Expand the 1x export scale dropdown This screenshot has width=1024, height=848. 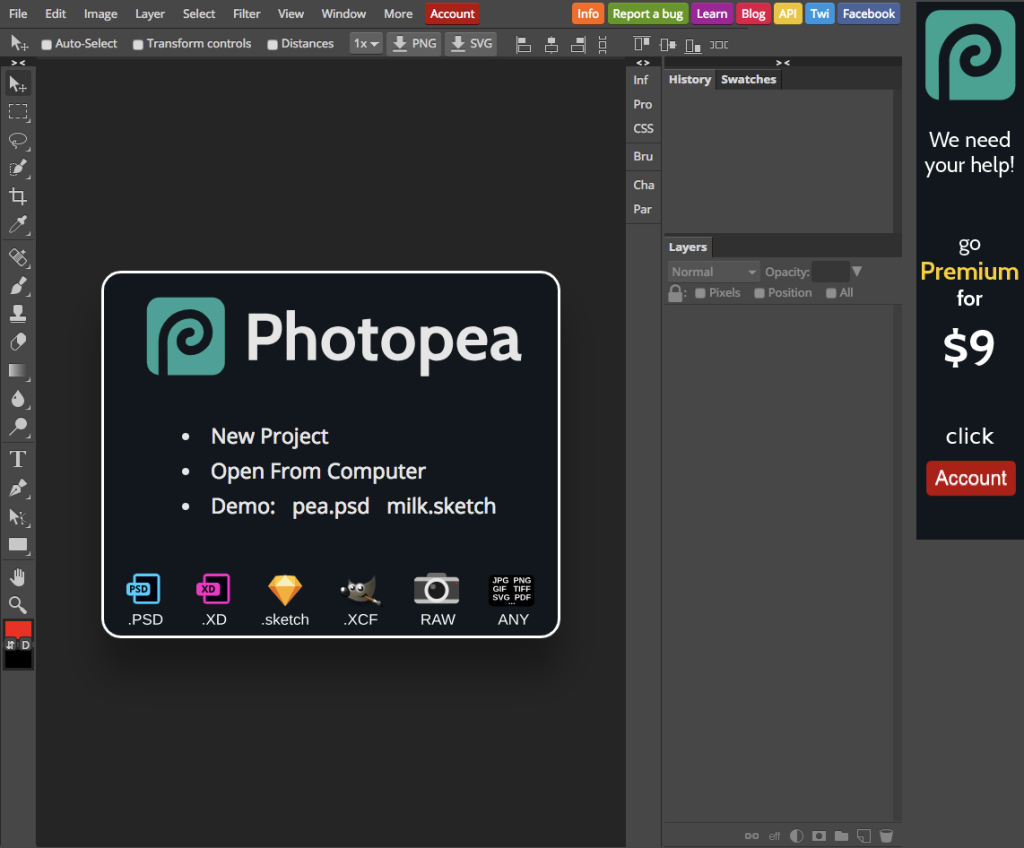click(x=366, y=44)
